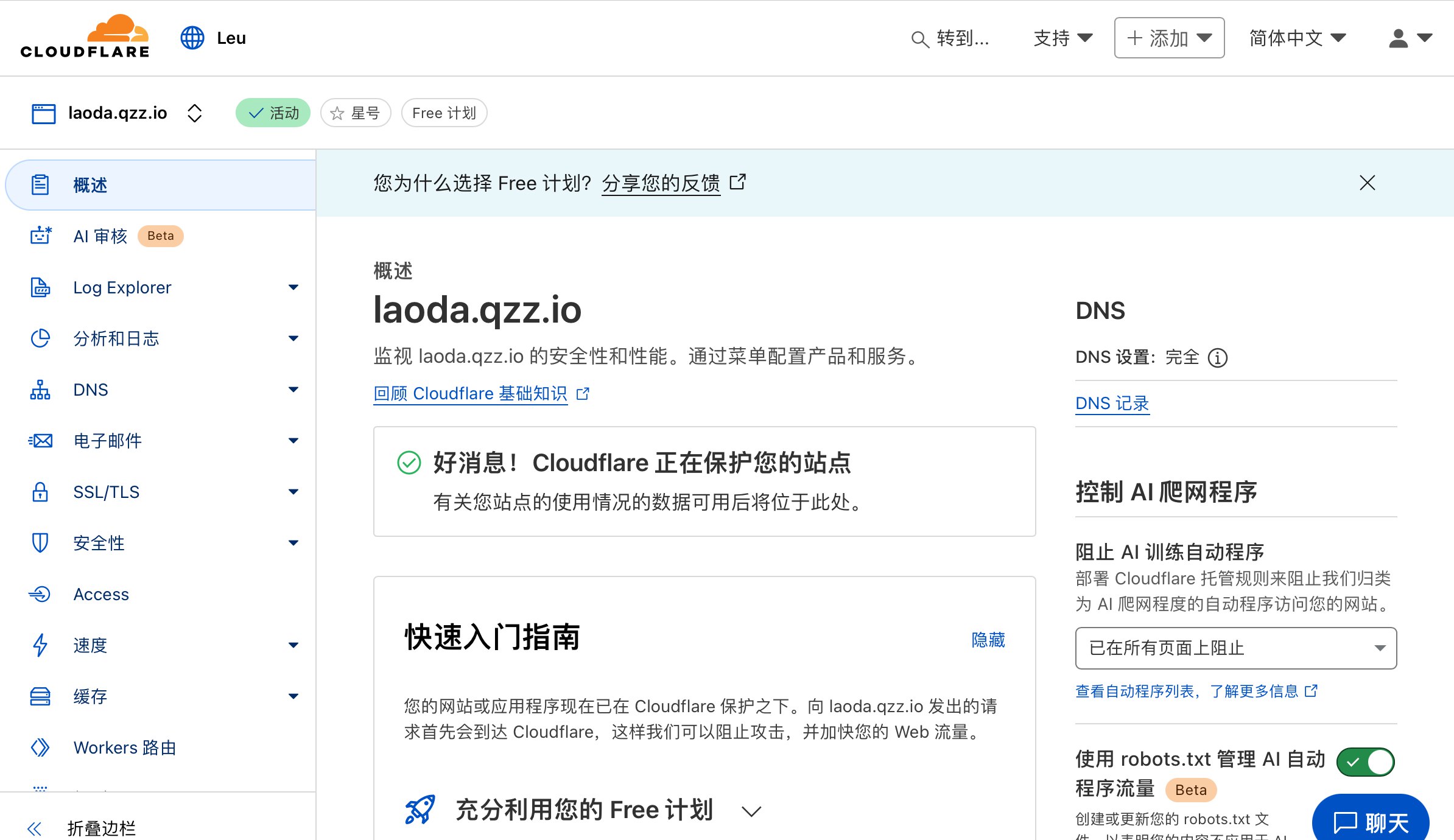Click the Beta badge under robots.txt
1454x840 pixels.
point(1191,789)
